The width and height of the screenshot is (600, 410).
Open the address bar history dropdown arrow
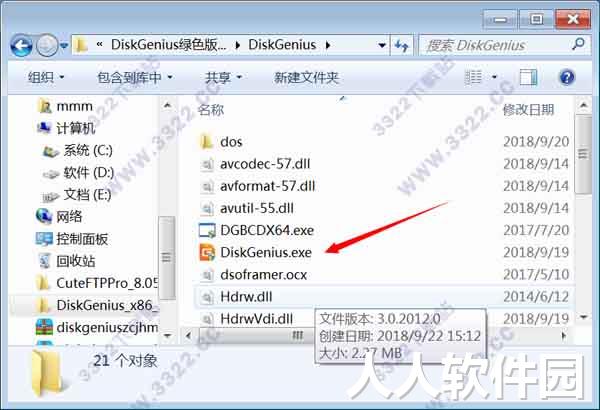pyautogui.click(x=382, y=46)
